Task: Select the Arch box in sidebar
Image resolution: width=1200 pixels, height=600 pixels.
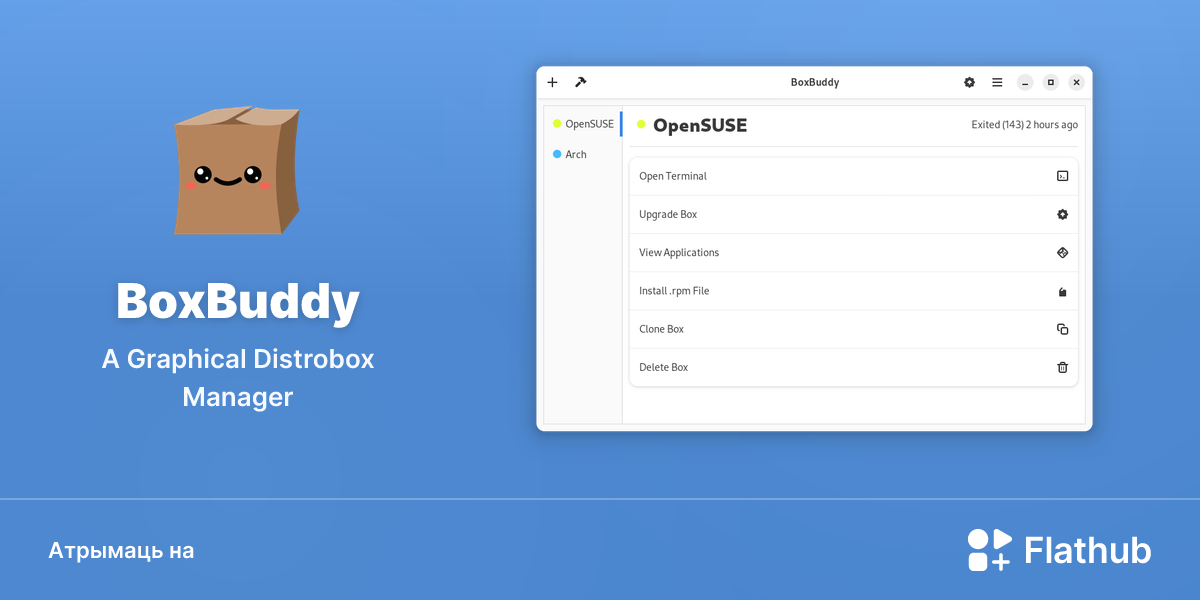Action: click(583, 154)
